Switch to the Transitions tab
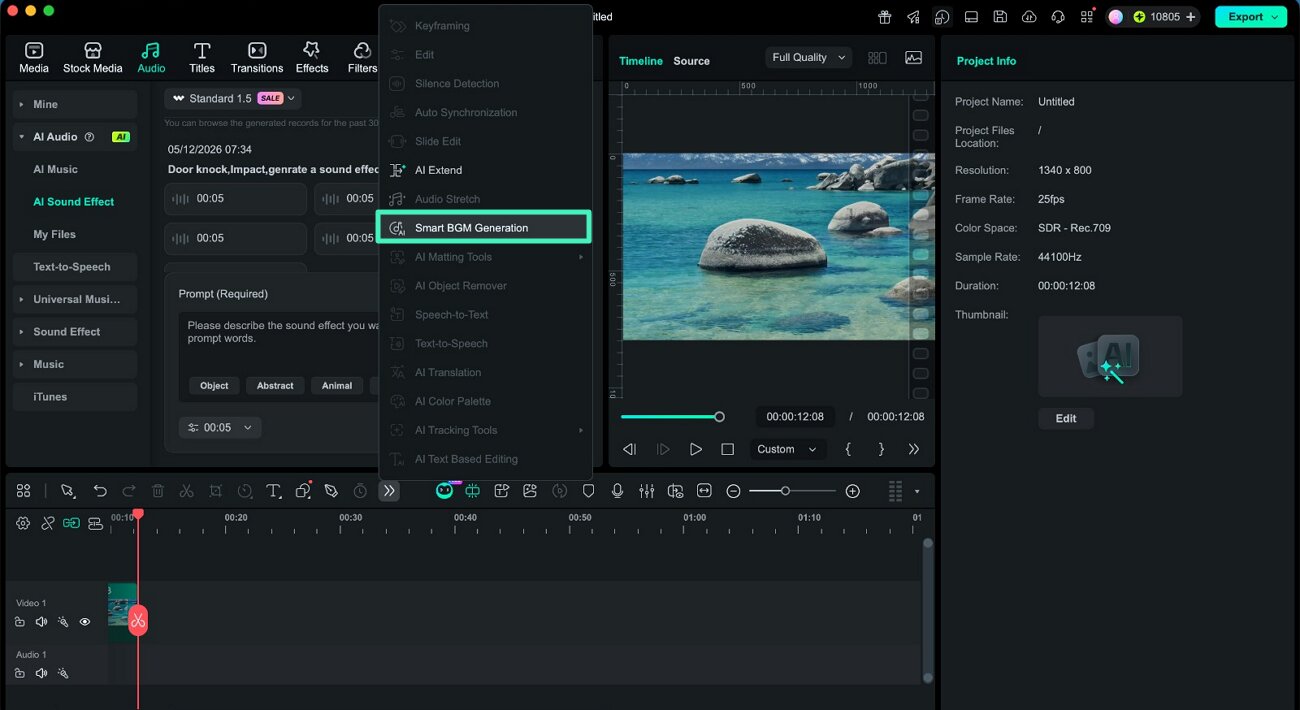 (257, 57)
